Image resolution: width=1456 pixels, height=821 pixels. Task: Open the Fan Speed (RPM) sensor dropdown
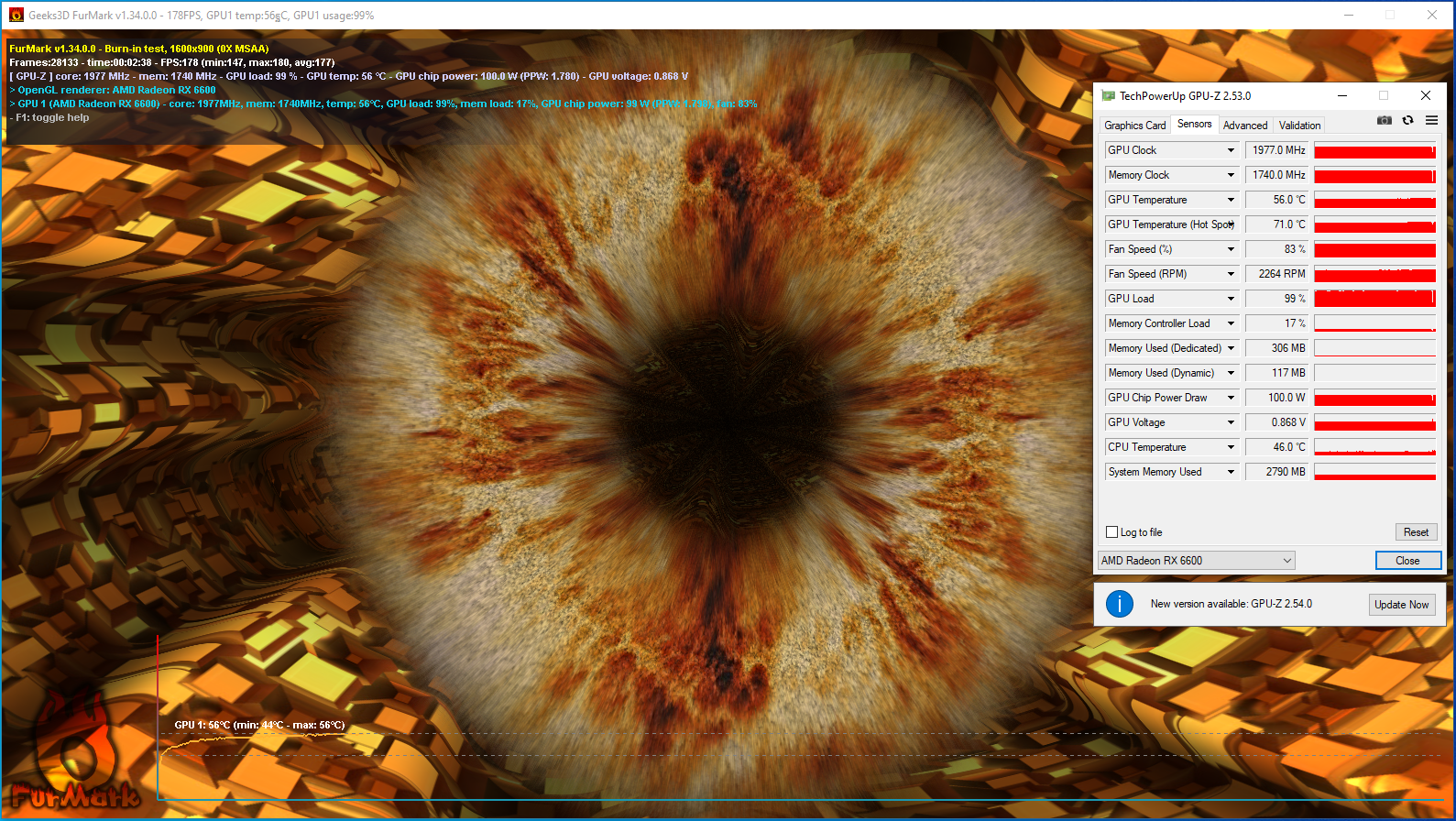[x=1231, y=274]
